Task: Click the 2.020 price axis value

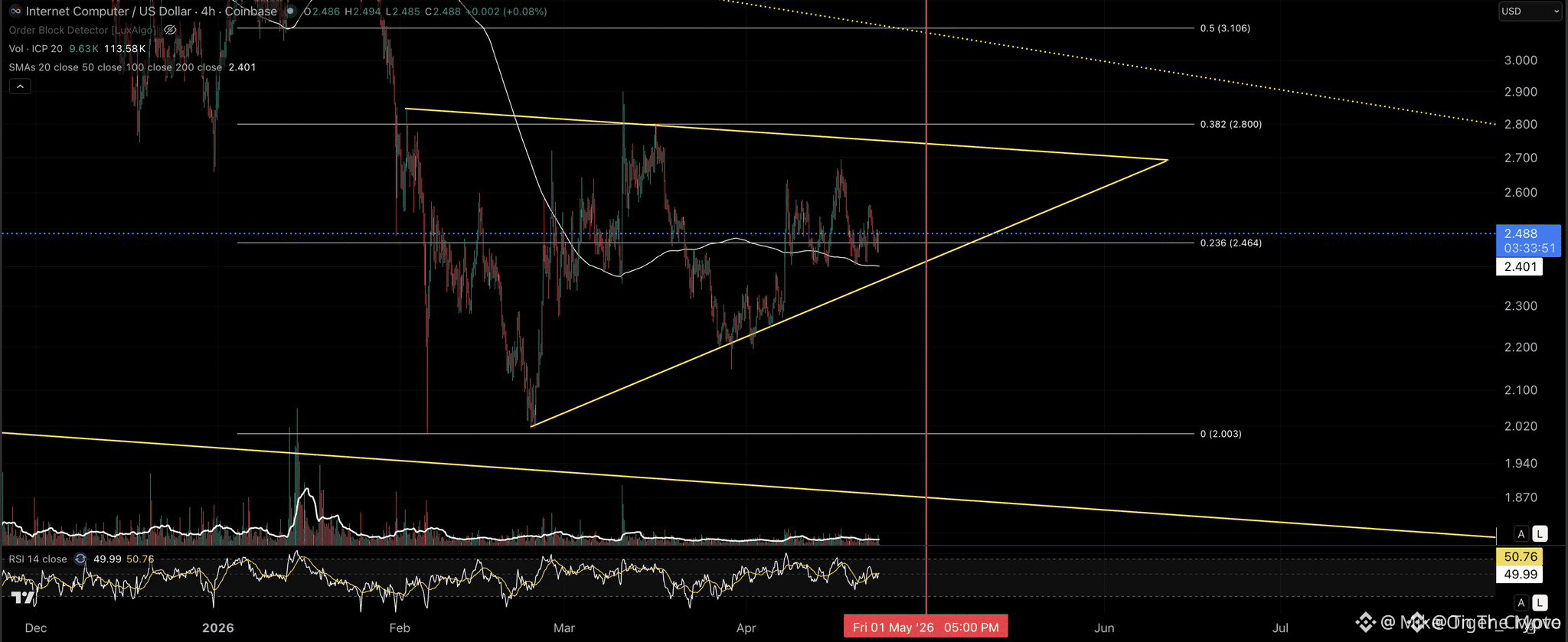Action: pyautogui.click(x=1521, y=426)
